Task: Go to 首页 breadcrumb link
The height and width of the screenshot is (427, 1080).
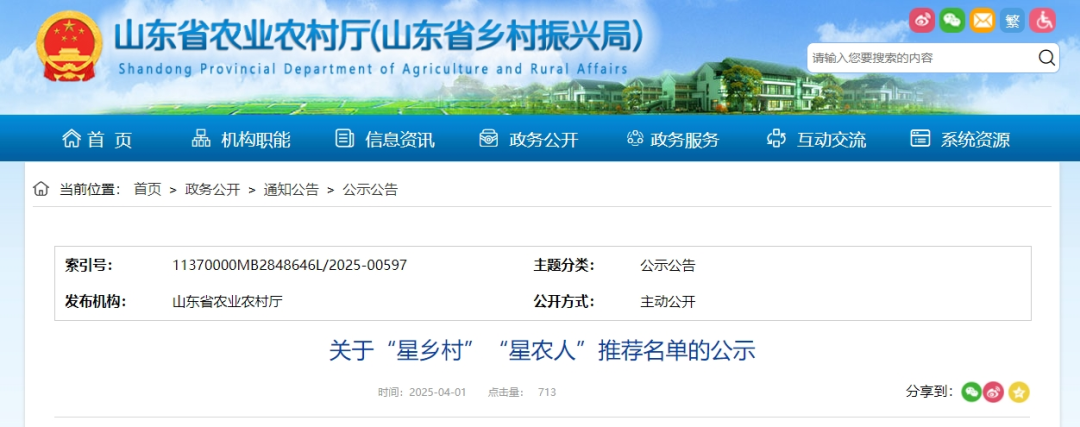Action: tap(147, 189)
